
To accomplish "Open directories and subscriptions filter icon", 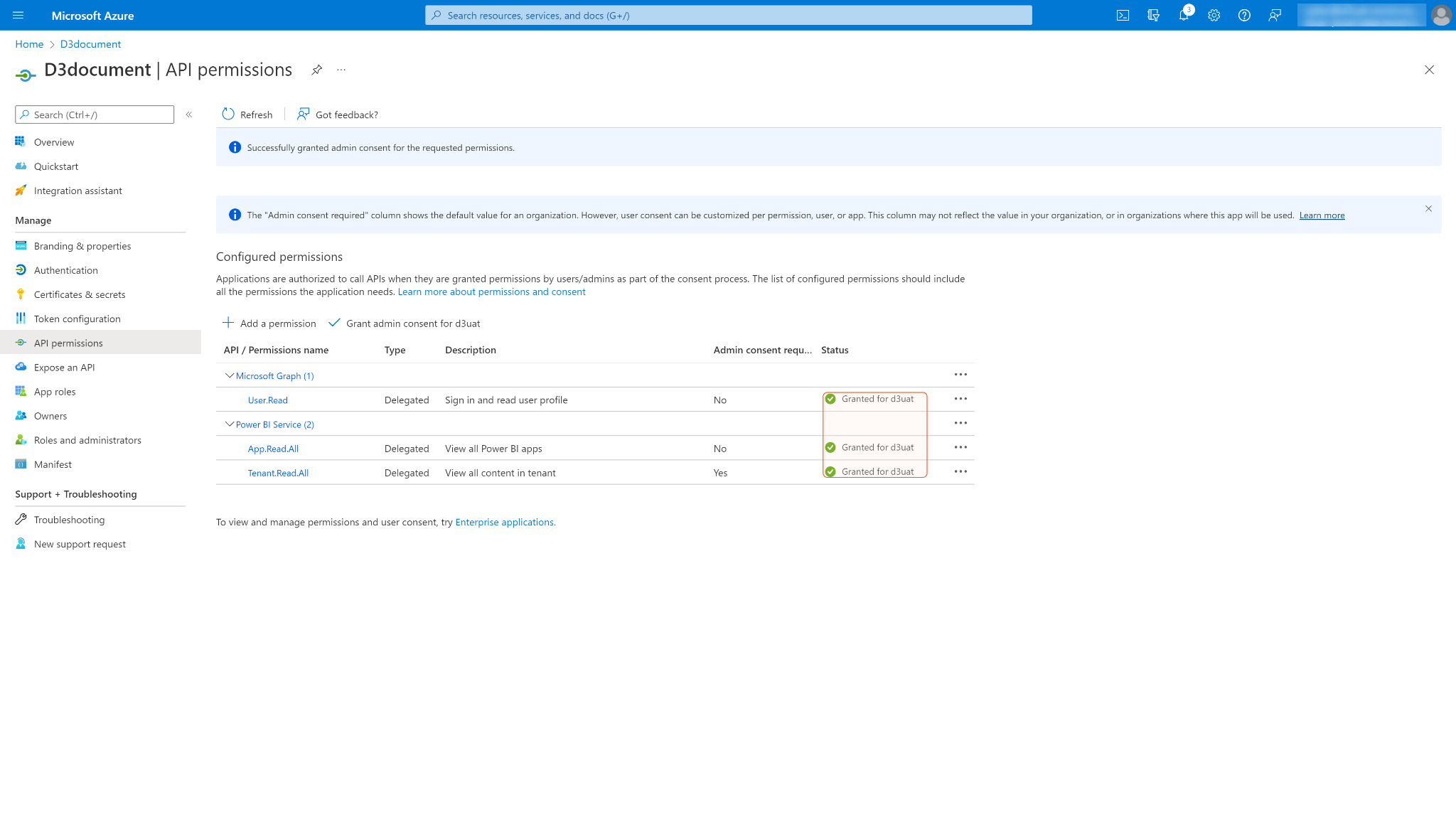I will point(1153,16).
